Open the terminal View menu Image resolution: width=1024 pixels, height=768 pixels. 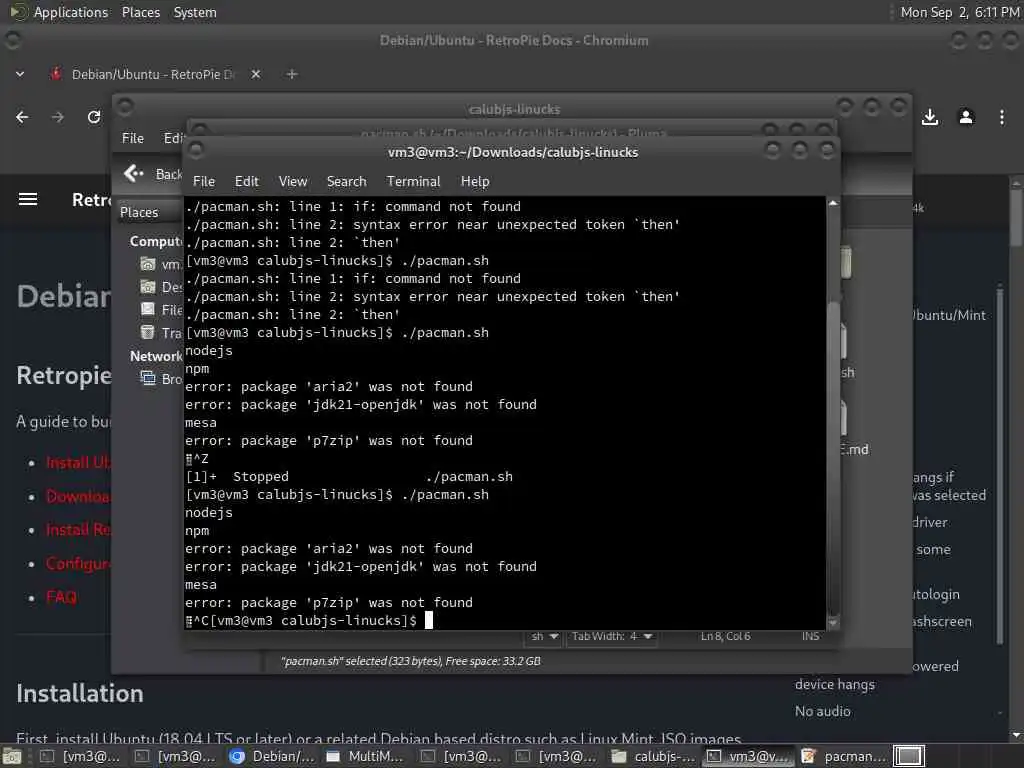point(293,182)
